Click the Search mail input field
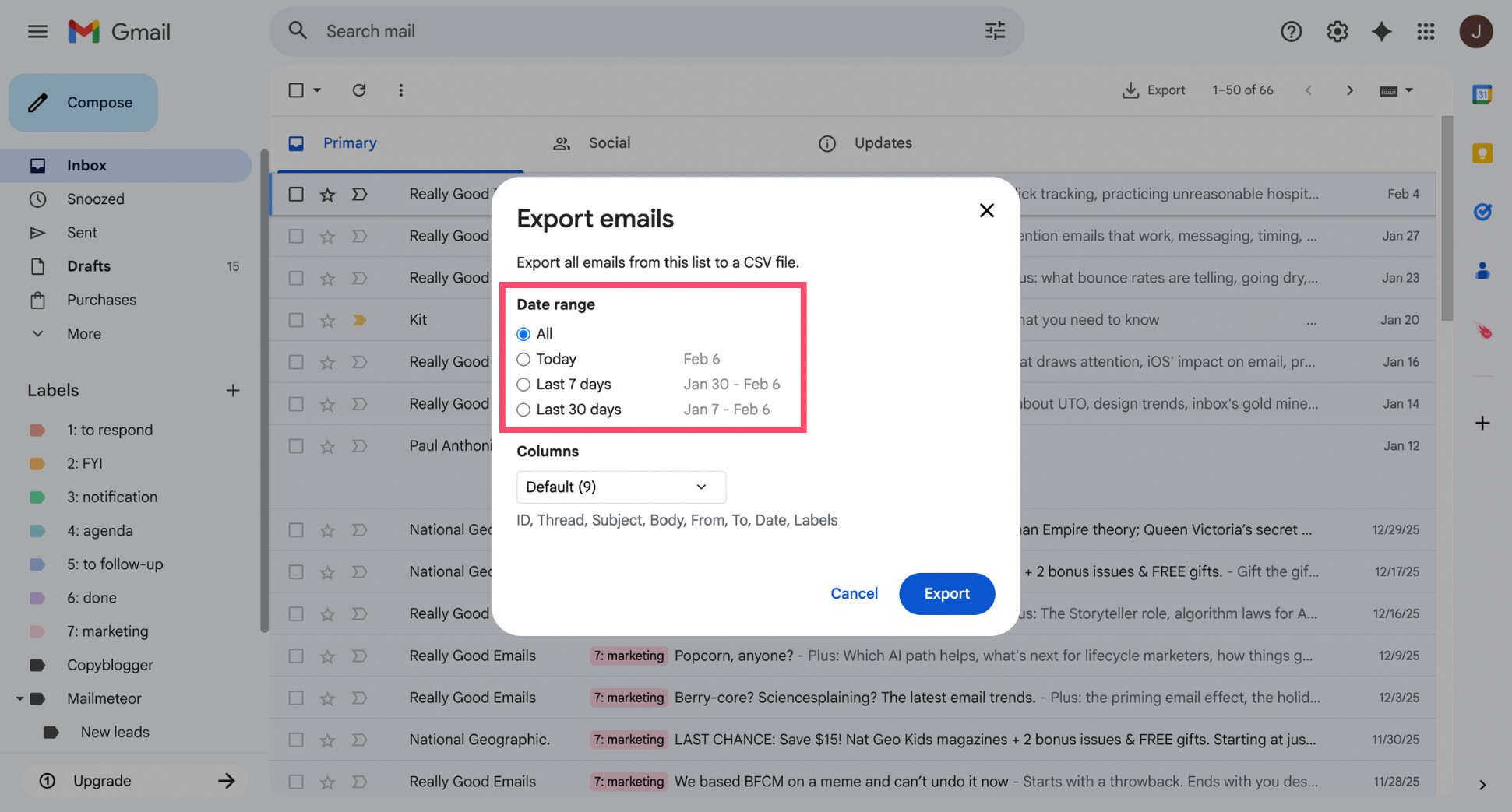 (545, 31)
